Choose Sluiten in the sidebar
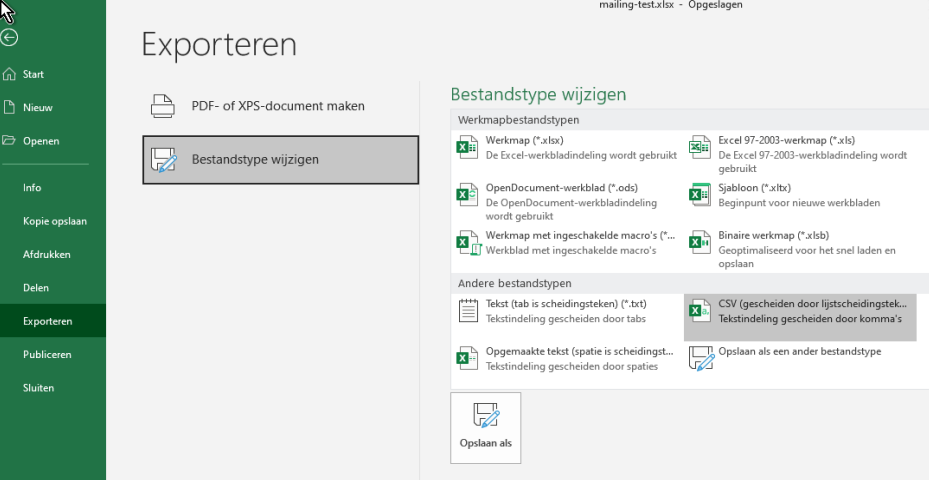 point(53,388)
